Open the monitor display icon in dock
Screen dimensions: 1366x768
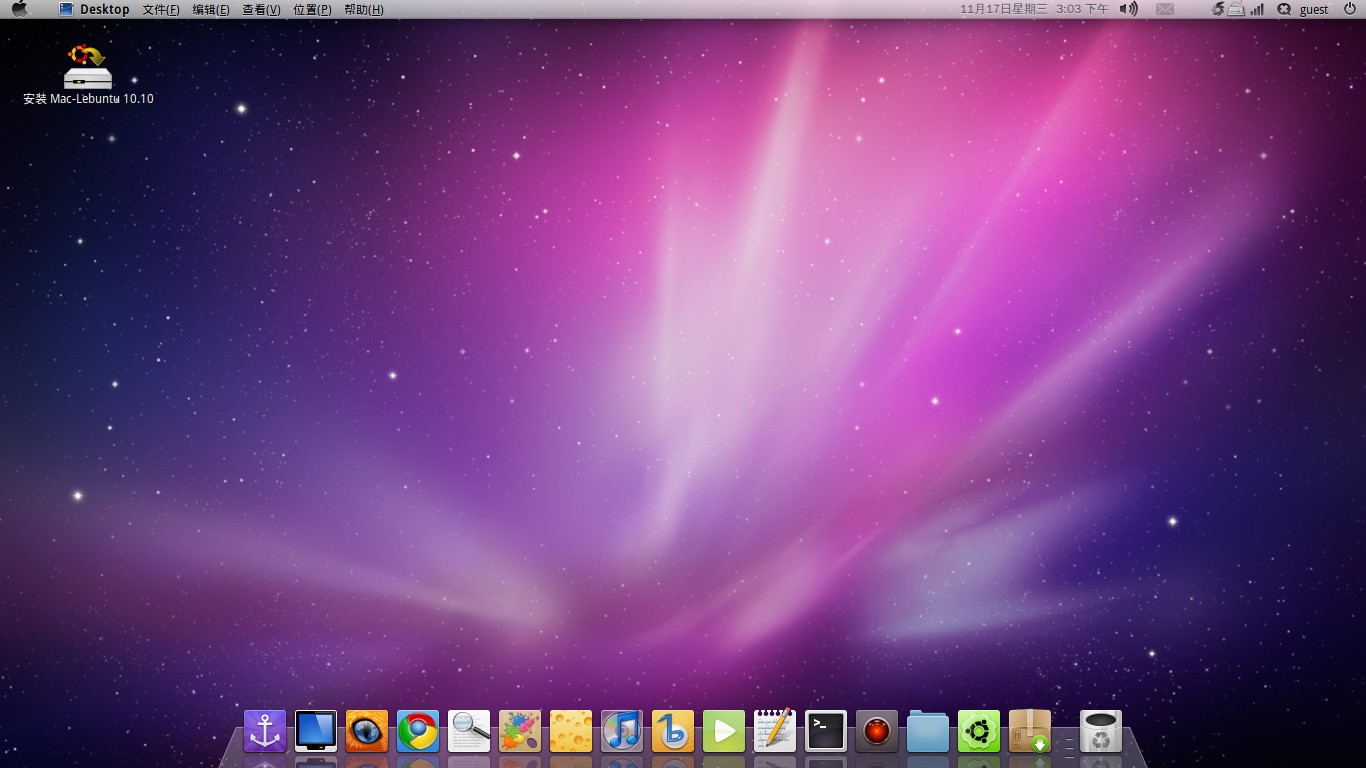(316, 731)
